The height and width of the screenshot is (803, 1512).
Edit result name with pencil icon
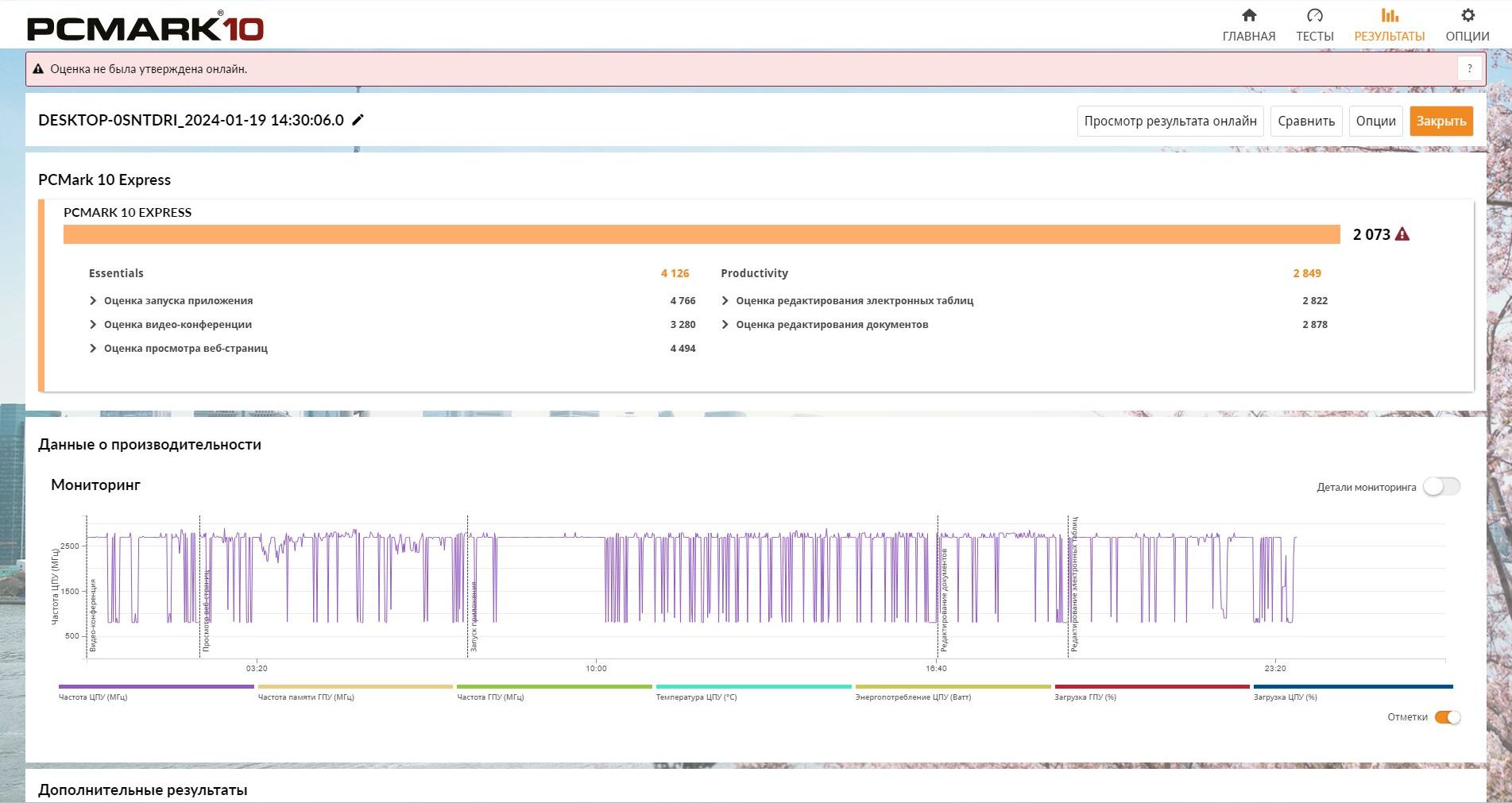point(358,120)
